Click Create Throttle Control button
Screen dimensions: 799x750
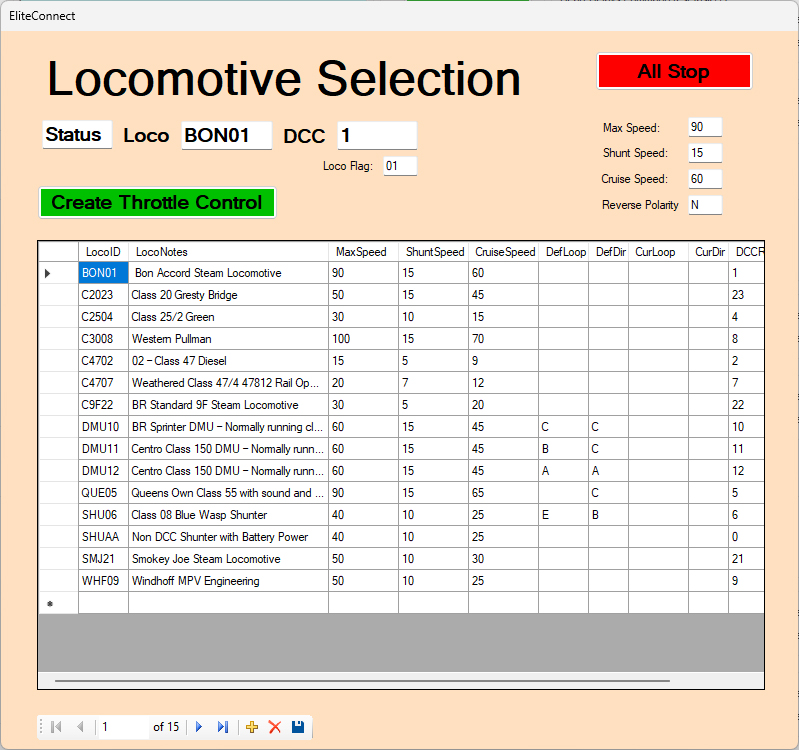(x=157, y=202)
